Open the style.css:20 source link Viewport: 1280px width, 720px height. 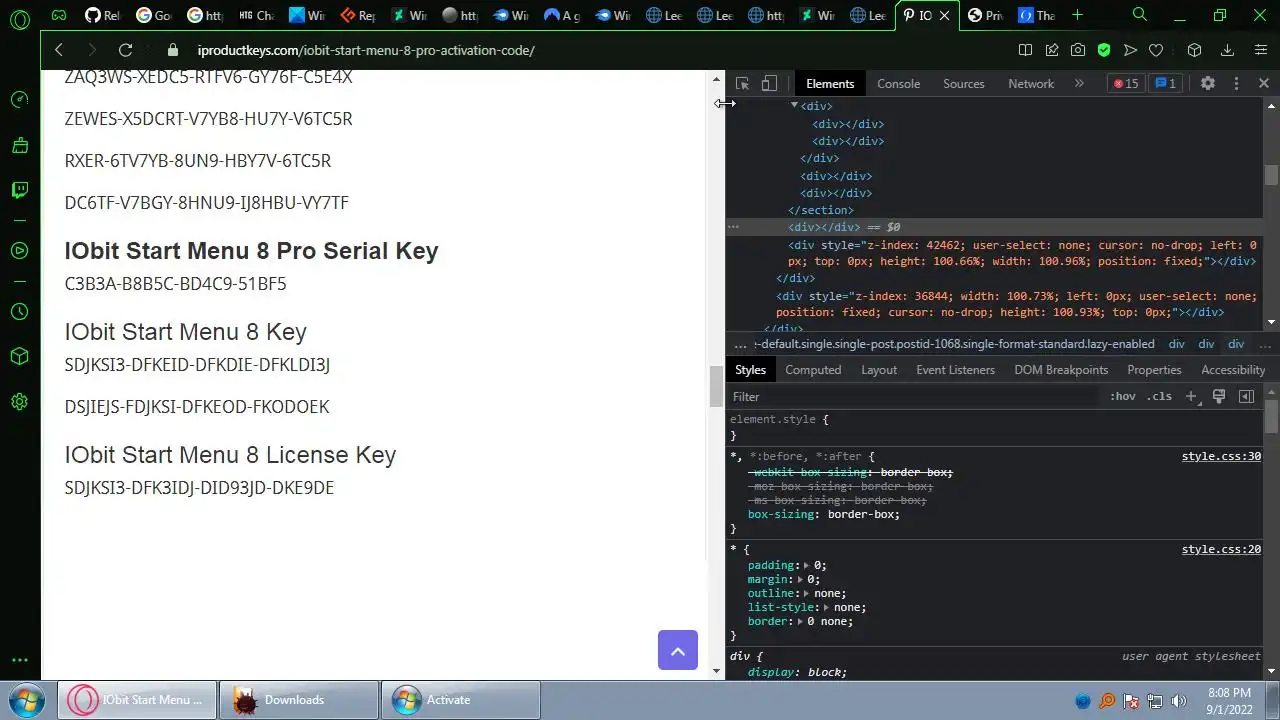tap(1221, 549)
